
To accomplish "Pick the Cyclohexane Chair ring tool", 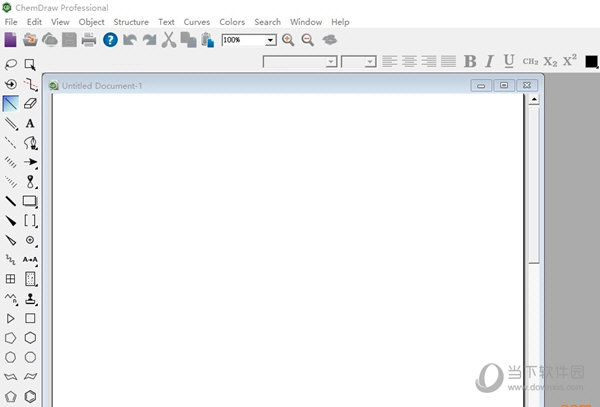I will tap(11, 377).
